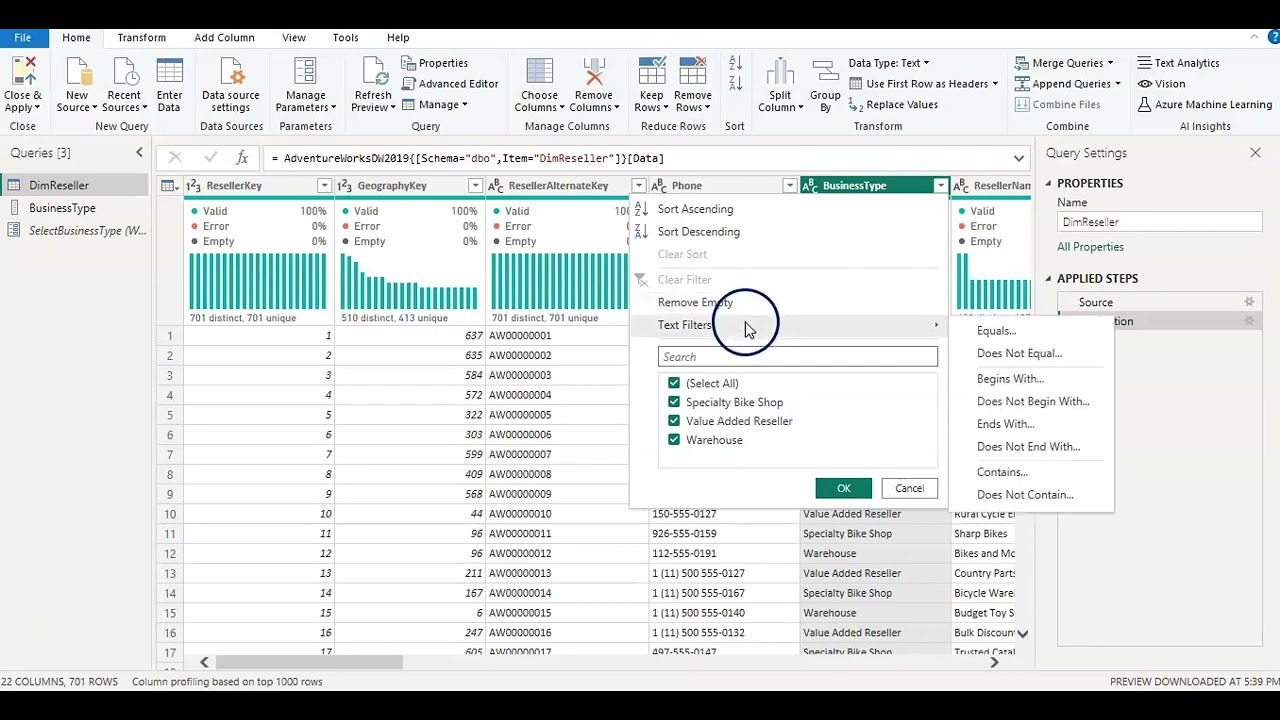Expand the formula bar
The width and height of the screenshot is (1280, 720).
point(1018,158)
